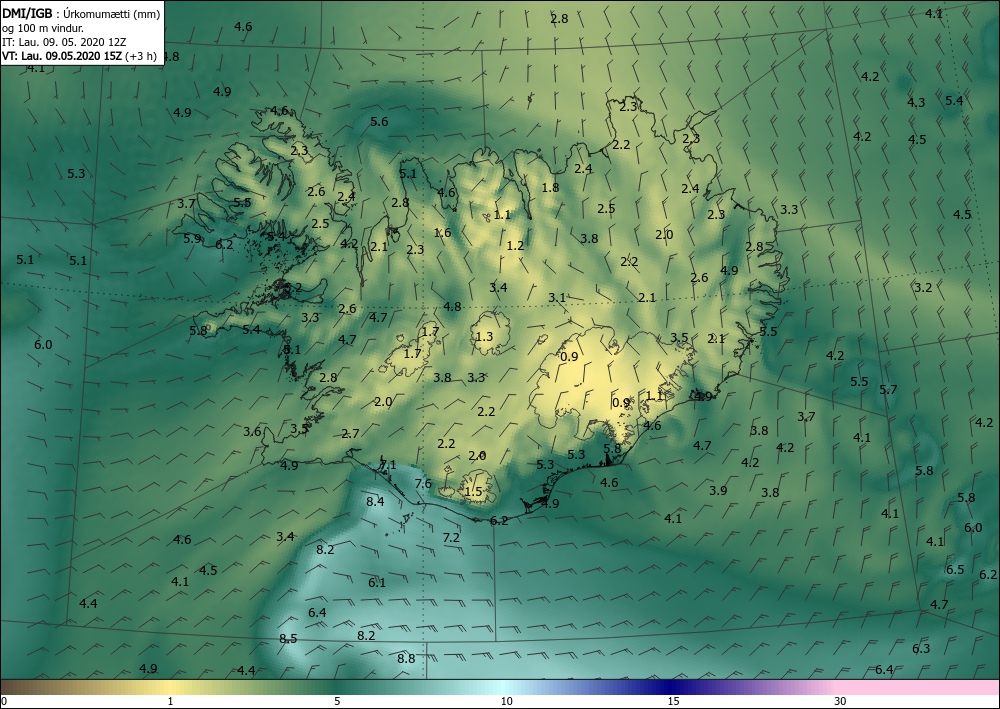1000x709 pixels.
Task: Click the 5.7 value on the map
Action: click(x=888, y=390)
